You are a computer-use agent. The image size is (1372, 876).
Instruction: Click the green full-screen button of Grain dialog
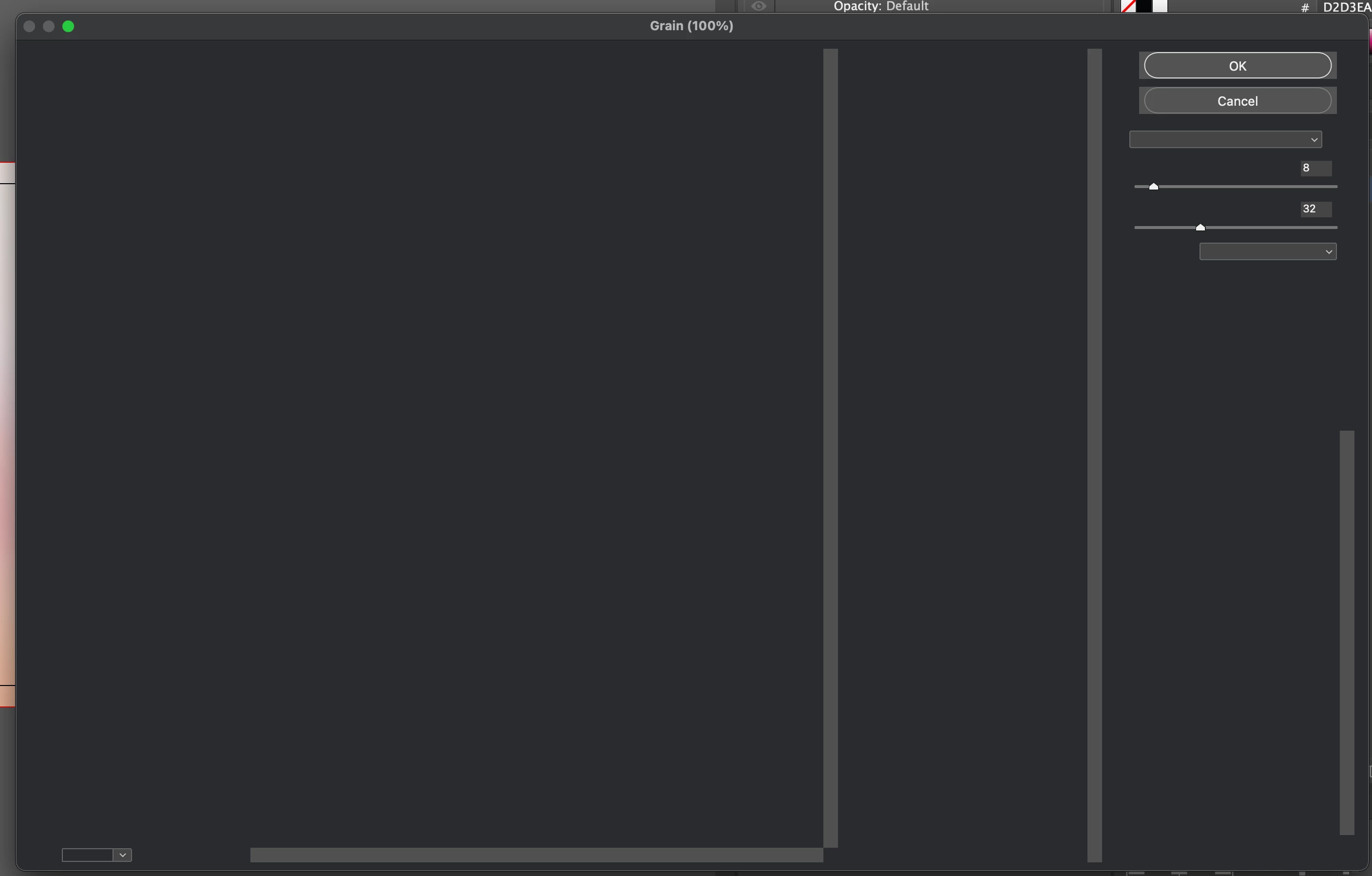click(68, 26)
